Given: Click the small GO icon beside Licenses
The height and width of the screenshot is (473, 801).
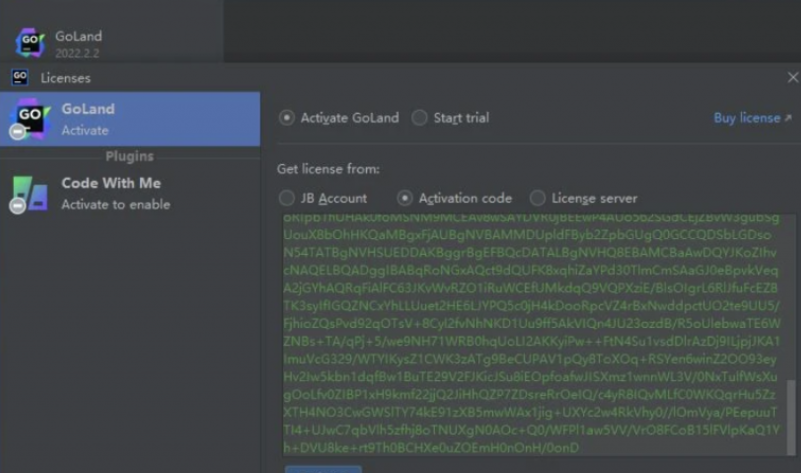Looking at the screenshot, I should click(19, 78).
